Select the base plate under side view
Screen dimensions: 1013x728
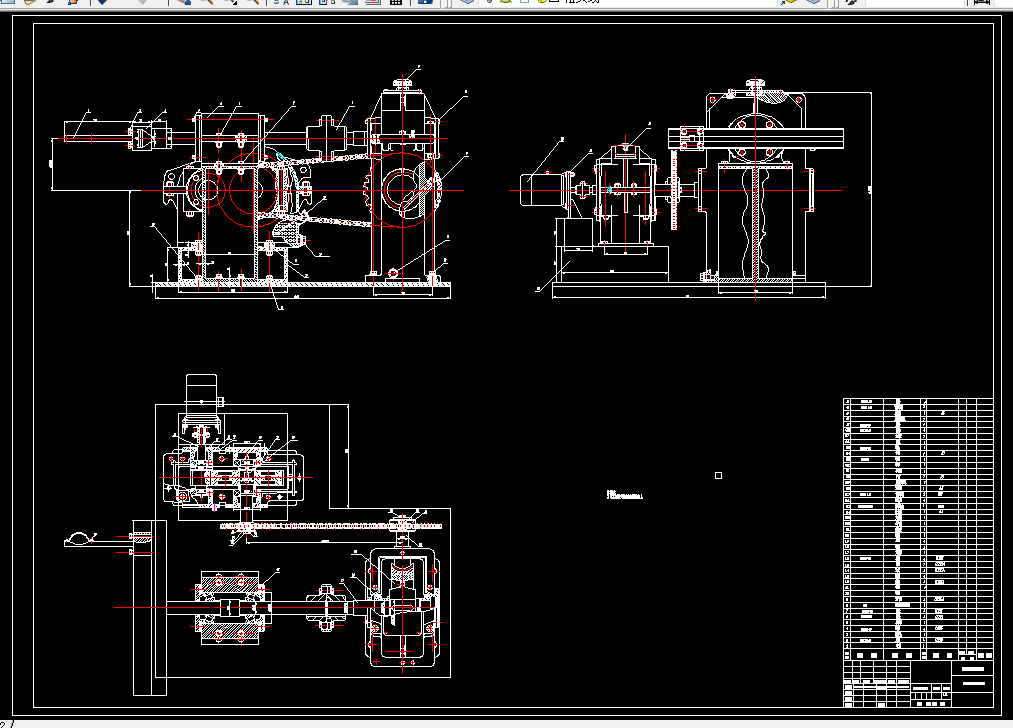tap(689, 289)
